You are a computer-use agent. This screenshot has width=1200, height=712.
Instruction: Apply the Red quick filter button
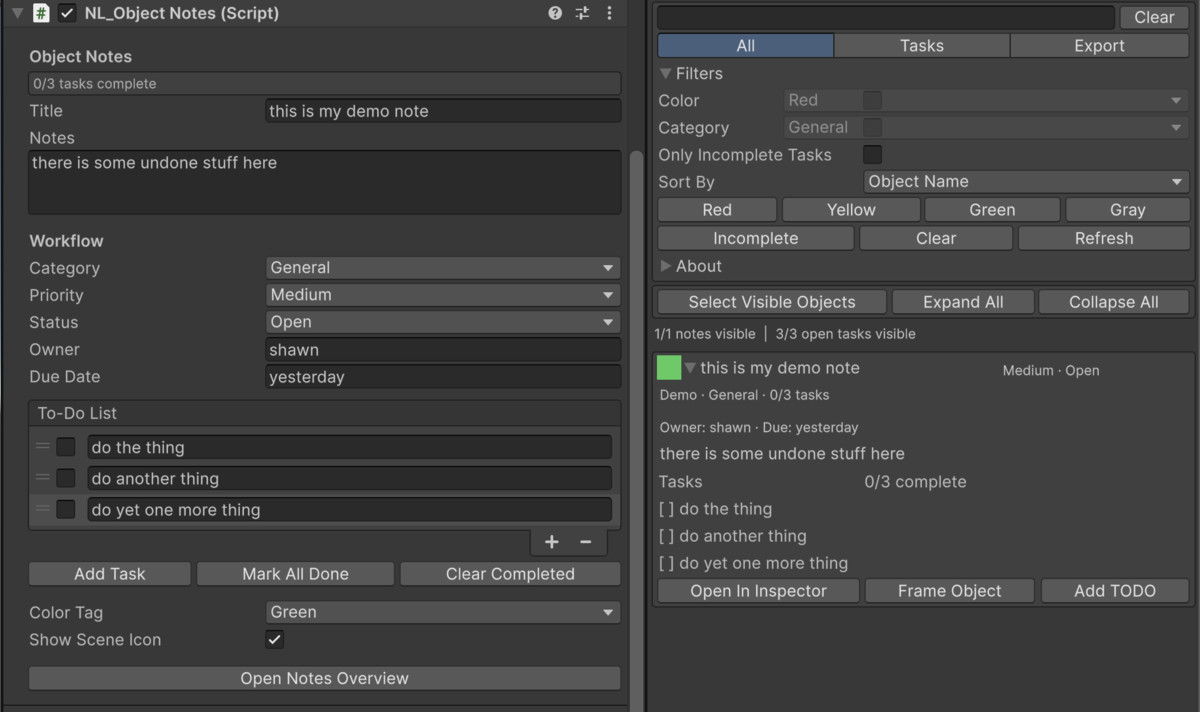coord(717,210)
